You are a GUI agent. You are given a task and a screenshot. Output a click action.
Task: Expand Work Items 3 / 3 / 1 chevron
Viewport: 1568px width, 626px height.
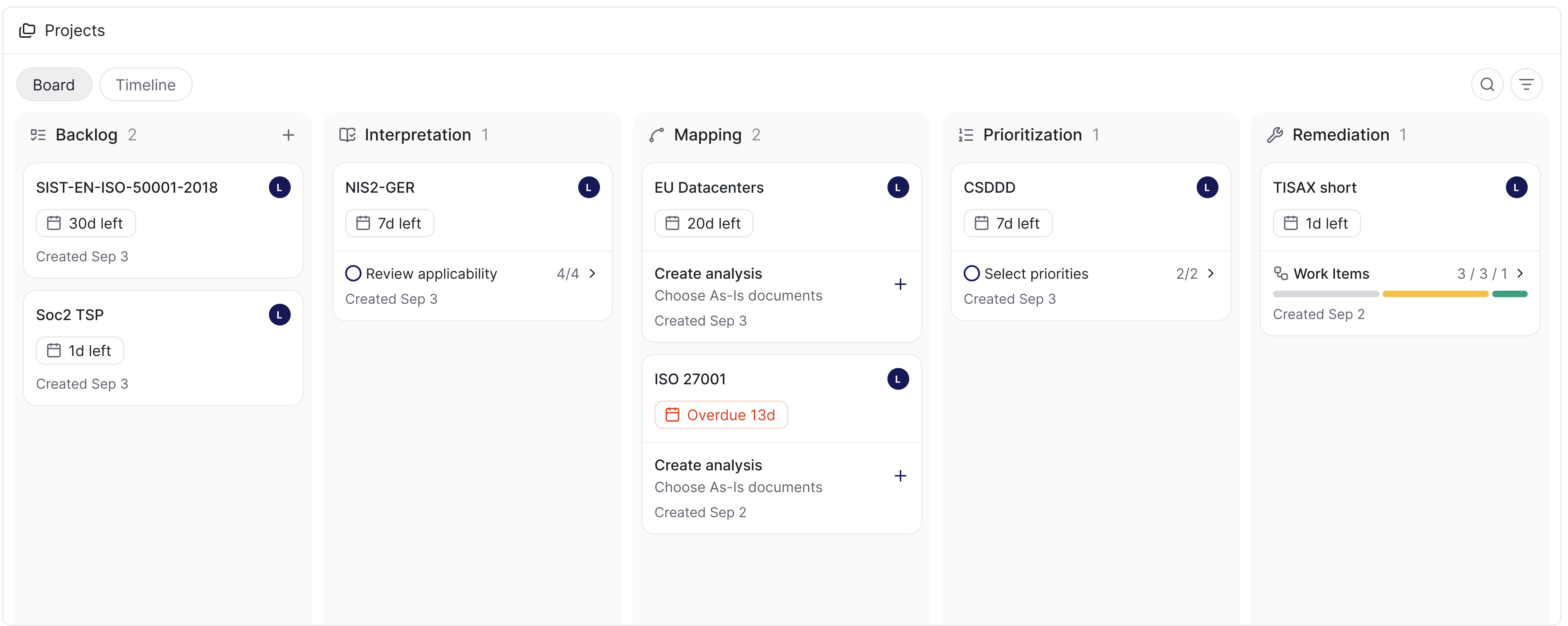pyautogui.click(x=1520, y=273)
